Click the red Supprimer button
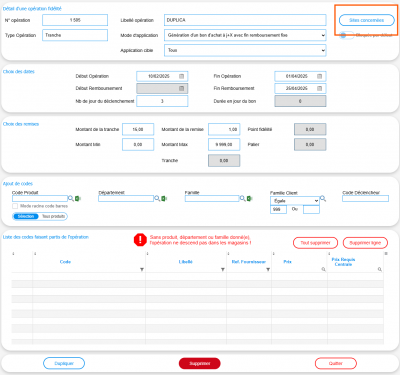400x375 pixels. 200,363
